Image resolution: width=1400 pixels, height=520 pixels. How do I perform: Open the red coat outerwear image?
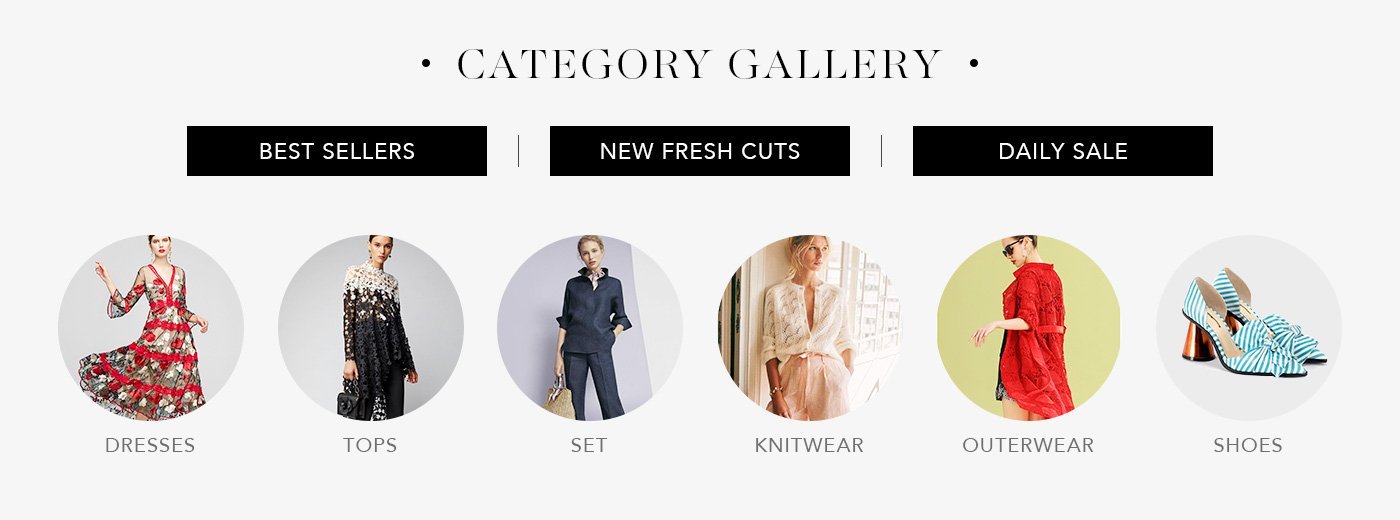coord(1029,328)
